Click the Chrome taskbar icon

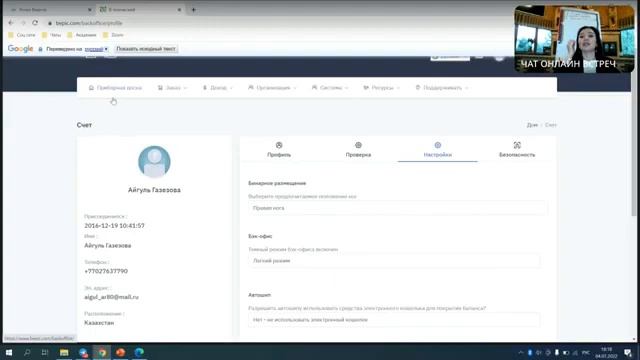pyautogui.click(x=102, y=352)
